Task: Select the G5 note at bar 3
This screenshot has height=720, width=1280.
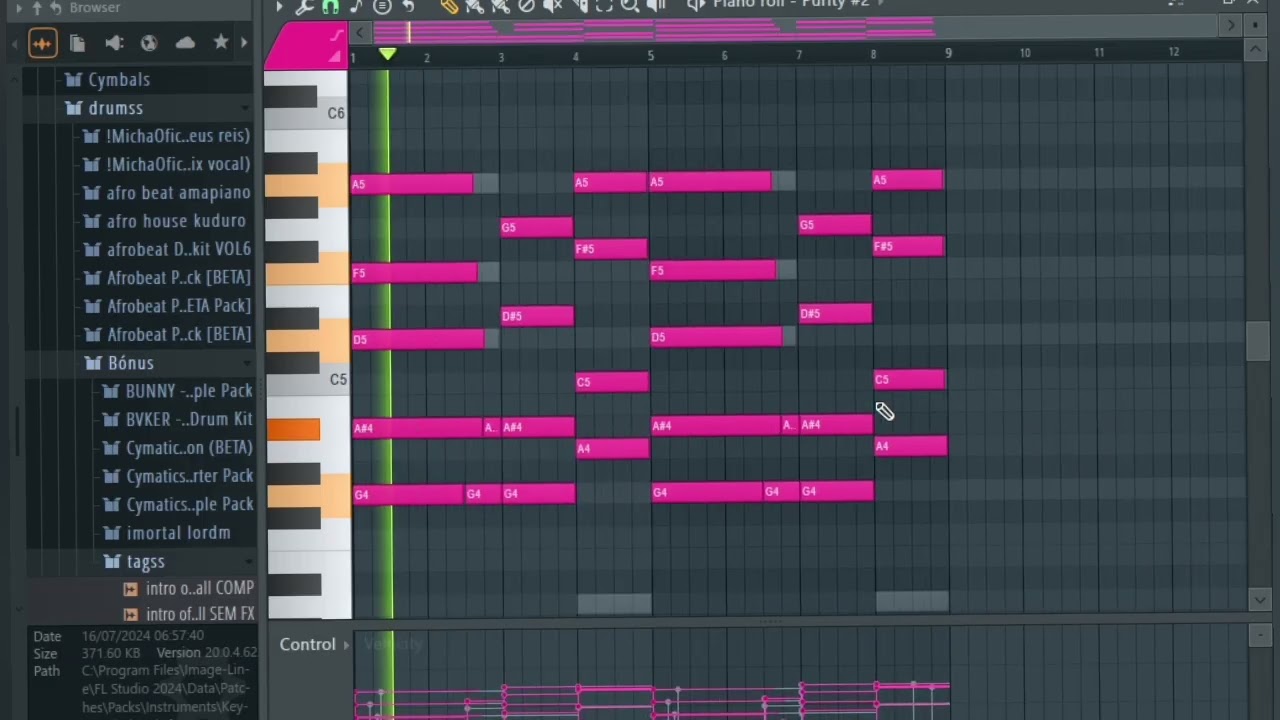Action: click(537, 228)
